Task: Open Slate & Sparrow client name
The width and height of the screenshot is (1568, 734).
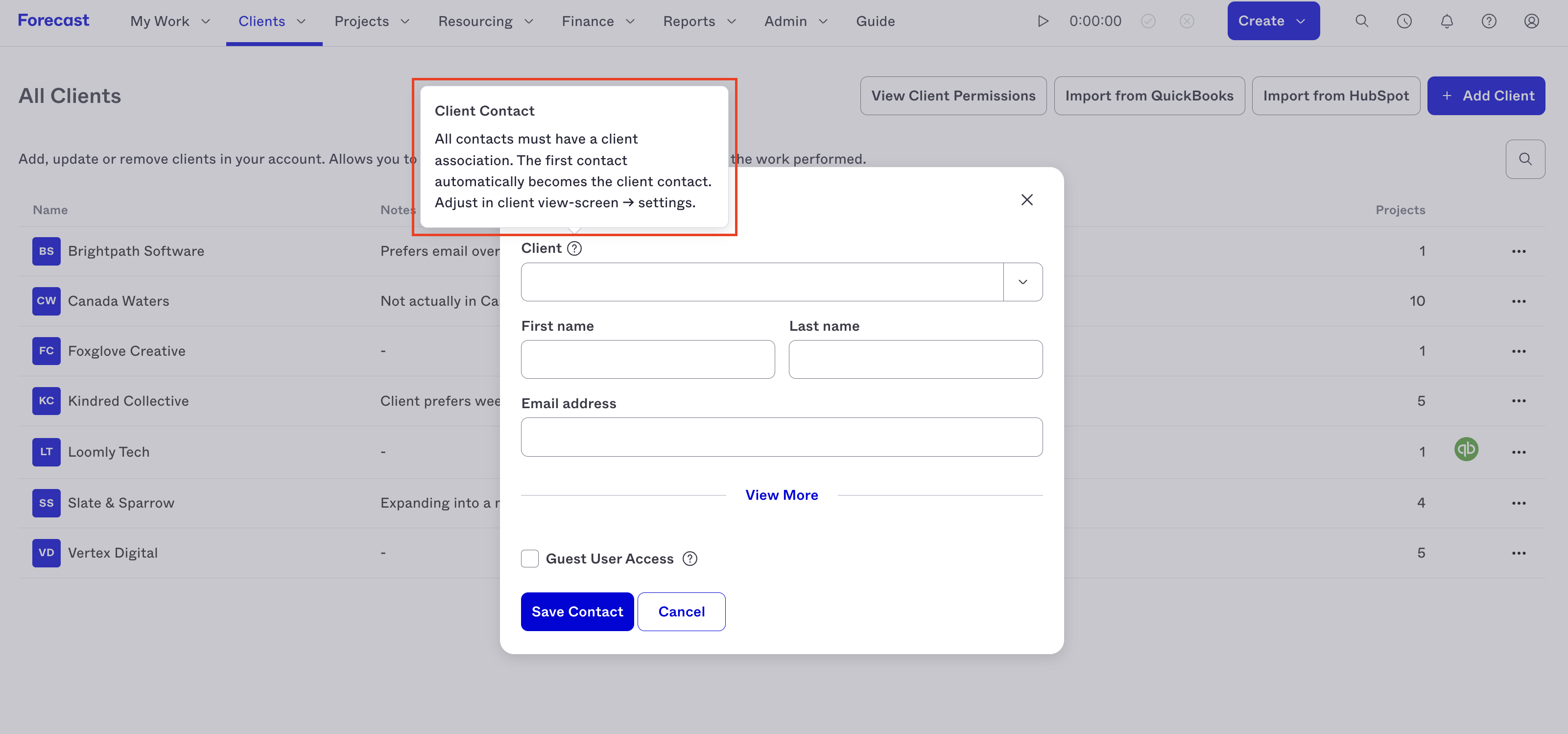Action: (x=121, y=503)
